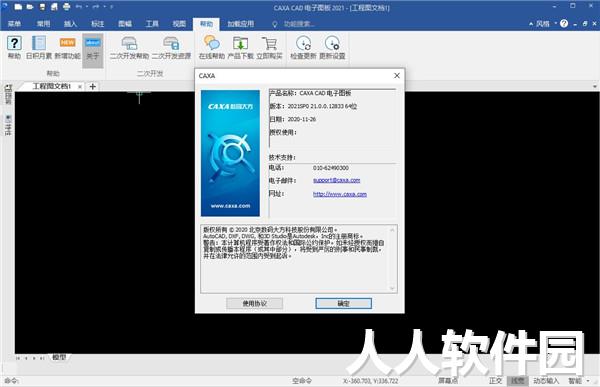
Task: Click the CAXA logo image in dialog
Action: [230, 153]
